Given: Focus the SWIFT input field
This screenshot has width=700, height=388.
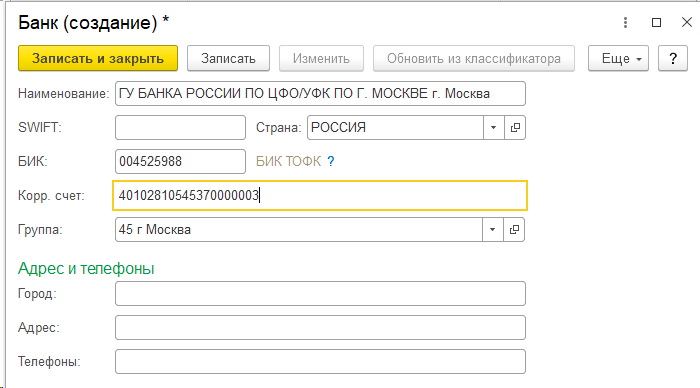Looking at the screenshot, I should (180, 128).
